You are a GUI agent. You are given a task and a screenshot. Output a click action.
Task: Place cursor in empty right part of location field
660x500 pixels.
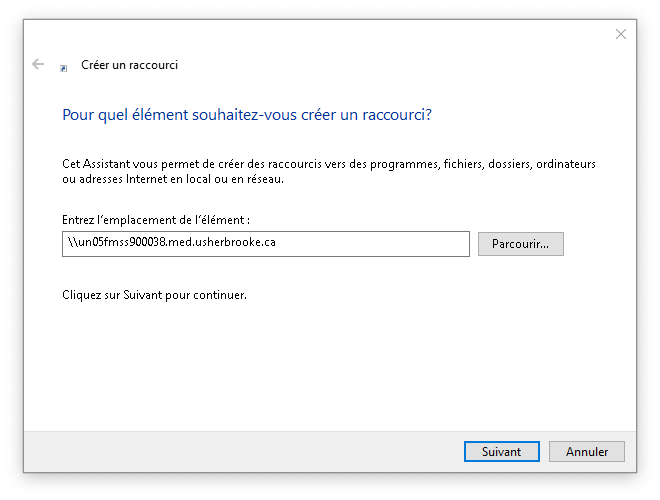(x=400, y=244)
